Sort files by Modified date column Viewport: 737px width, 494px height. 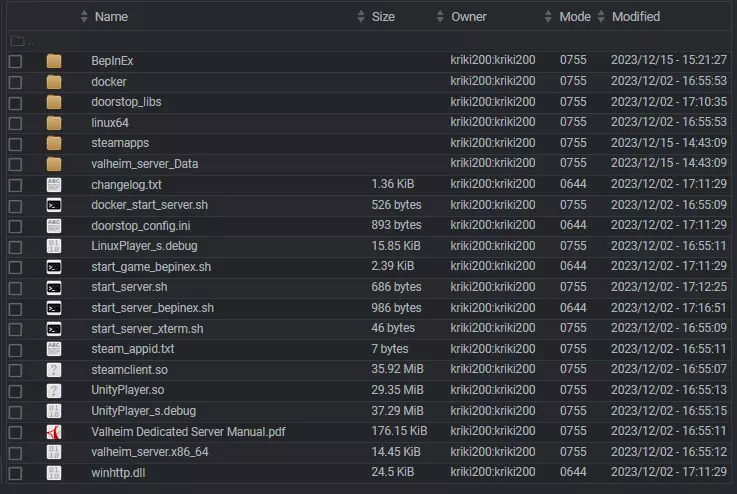(636, 17)
